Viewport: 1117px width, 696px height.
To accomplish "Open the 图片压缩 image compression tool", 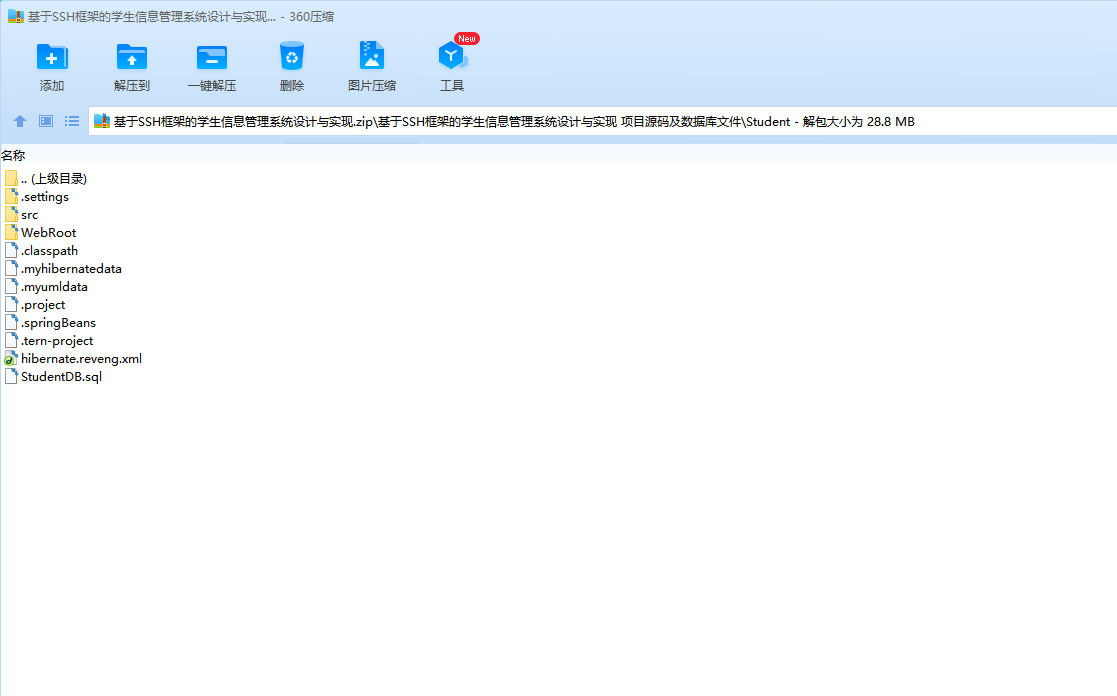I will (x=371, y=56).
